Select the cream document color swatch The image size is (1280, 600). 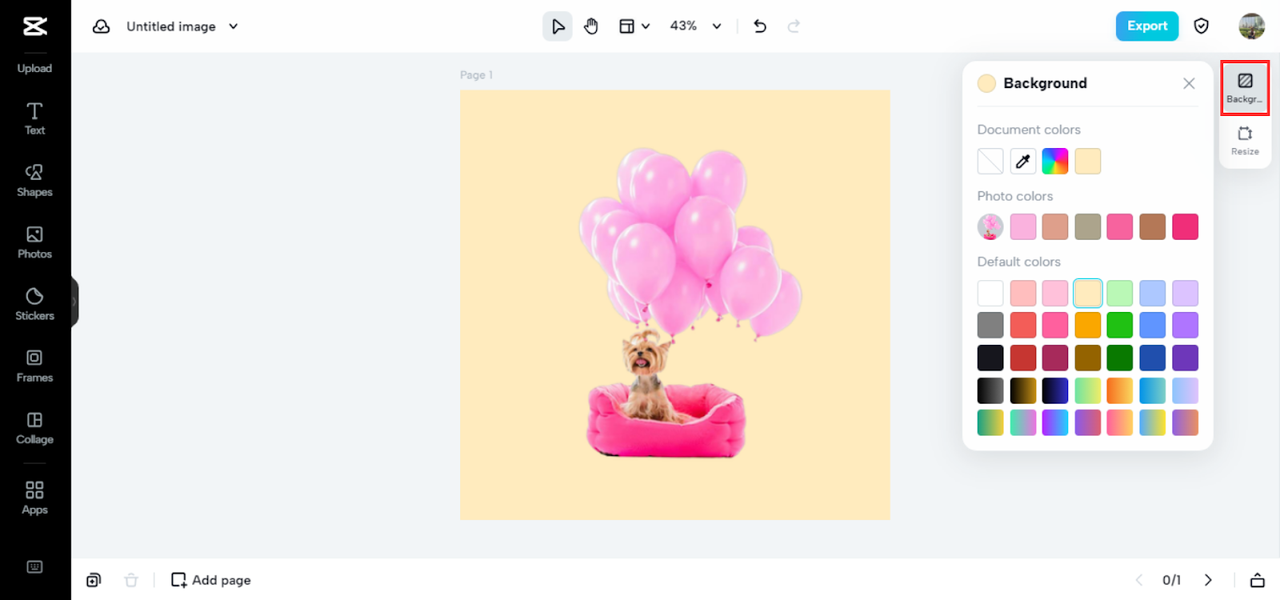click(1088, 161)
